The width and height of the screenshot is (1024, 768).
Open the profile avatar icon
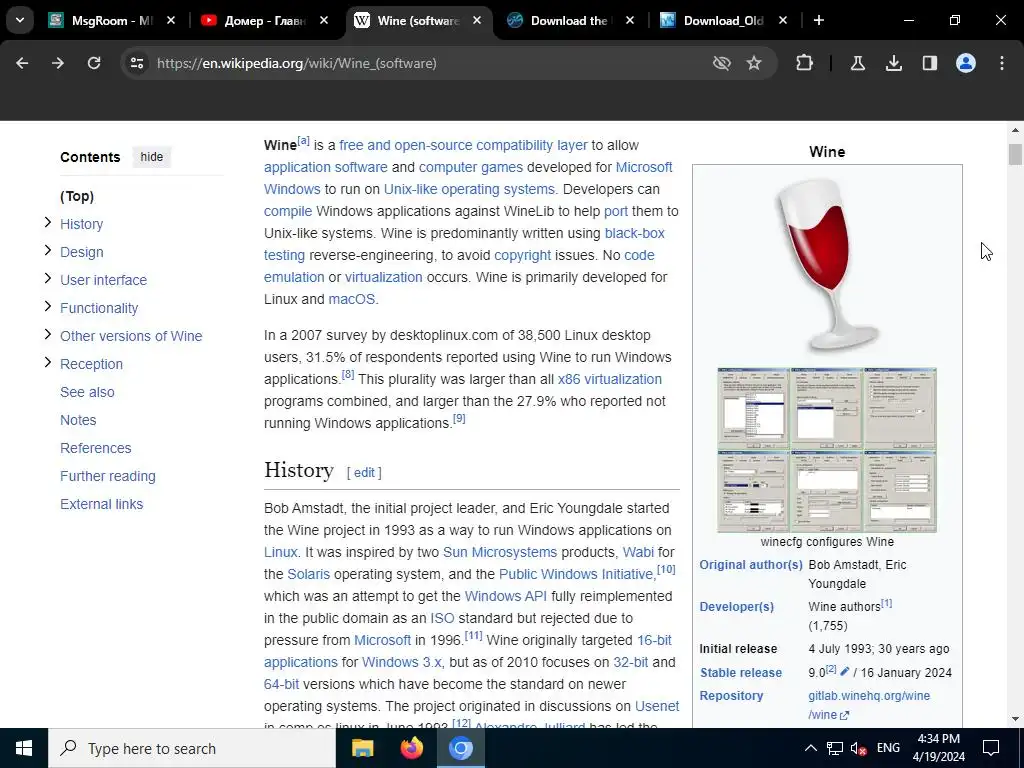pos(966,63)
